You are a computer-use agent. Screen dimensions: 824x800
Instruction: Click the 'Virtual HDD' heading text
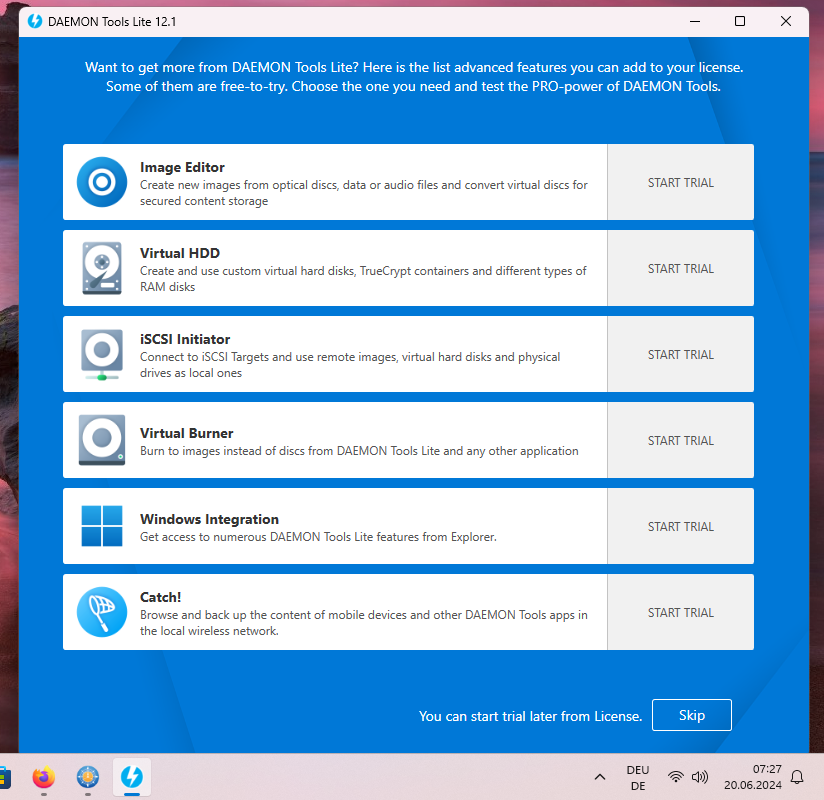(x=180, y=253)
